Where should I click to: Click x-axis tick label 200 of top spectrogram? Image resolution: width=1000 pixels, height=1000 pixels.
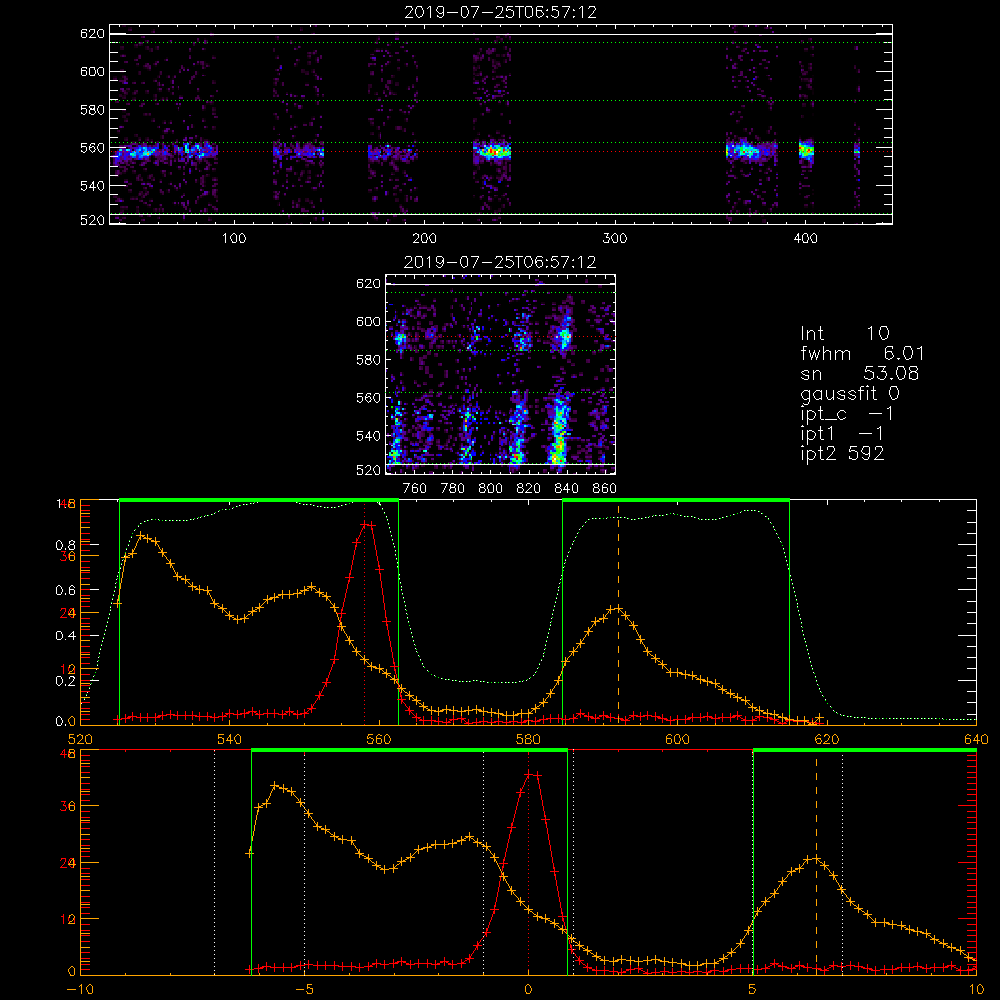click(x=424, y=239)
